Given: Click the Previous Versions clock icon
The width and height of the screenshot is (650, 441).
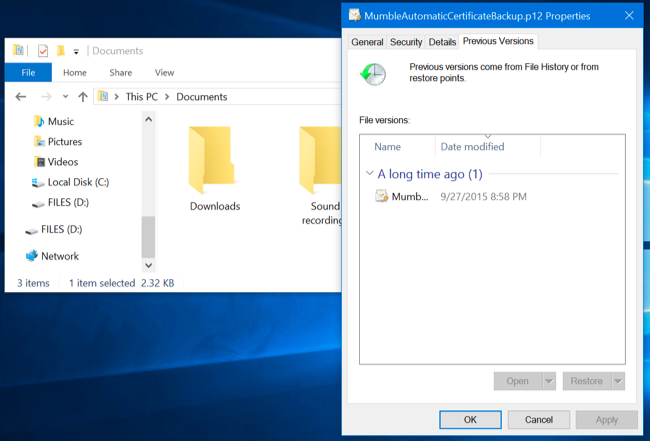Looking at the screenshot, I should (x=373, y=74).
